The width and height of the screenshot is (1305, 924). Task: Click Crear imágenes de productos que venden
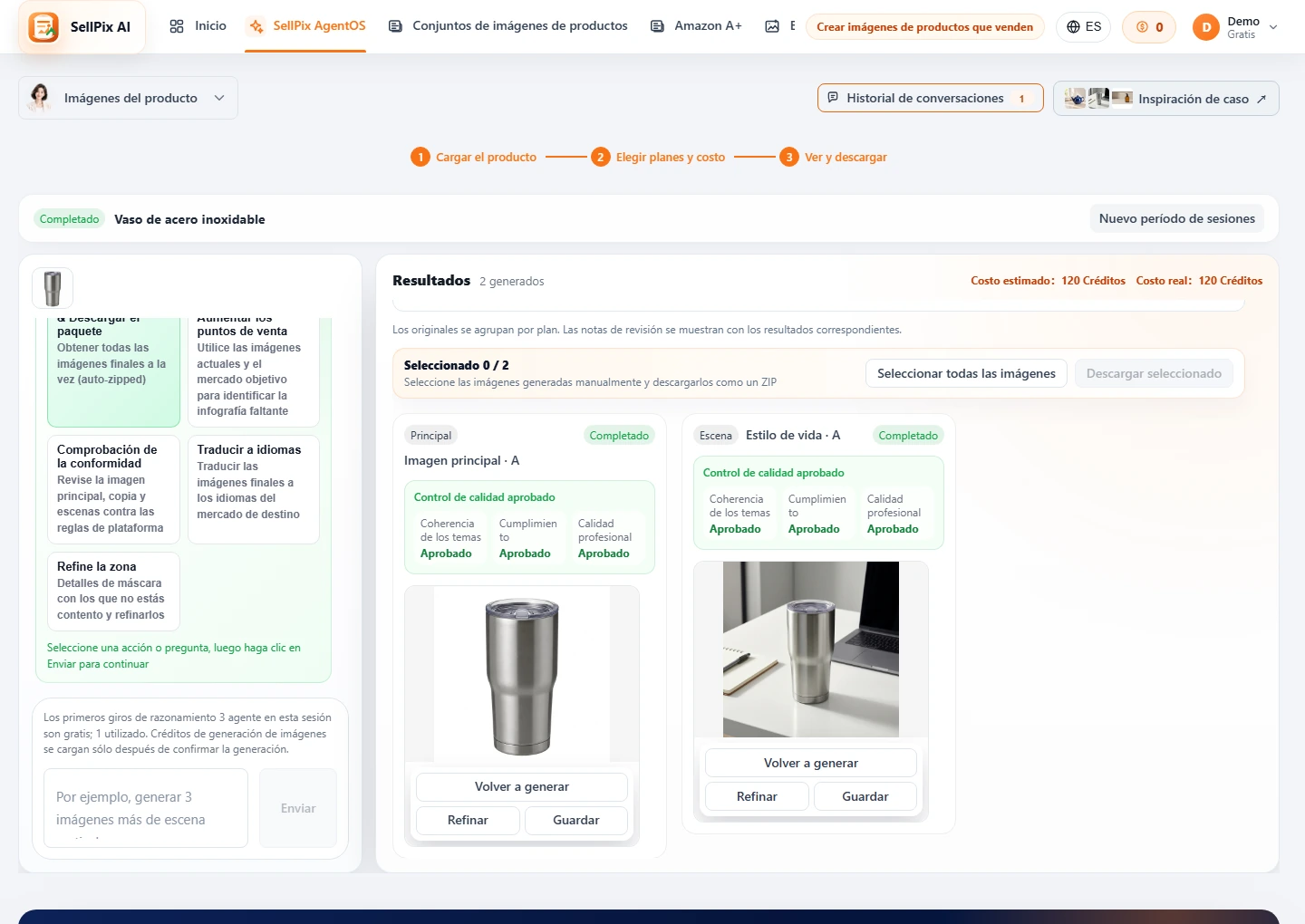924,27
